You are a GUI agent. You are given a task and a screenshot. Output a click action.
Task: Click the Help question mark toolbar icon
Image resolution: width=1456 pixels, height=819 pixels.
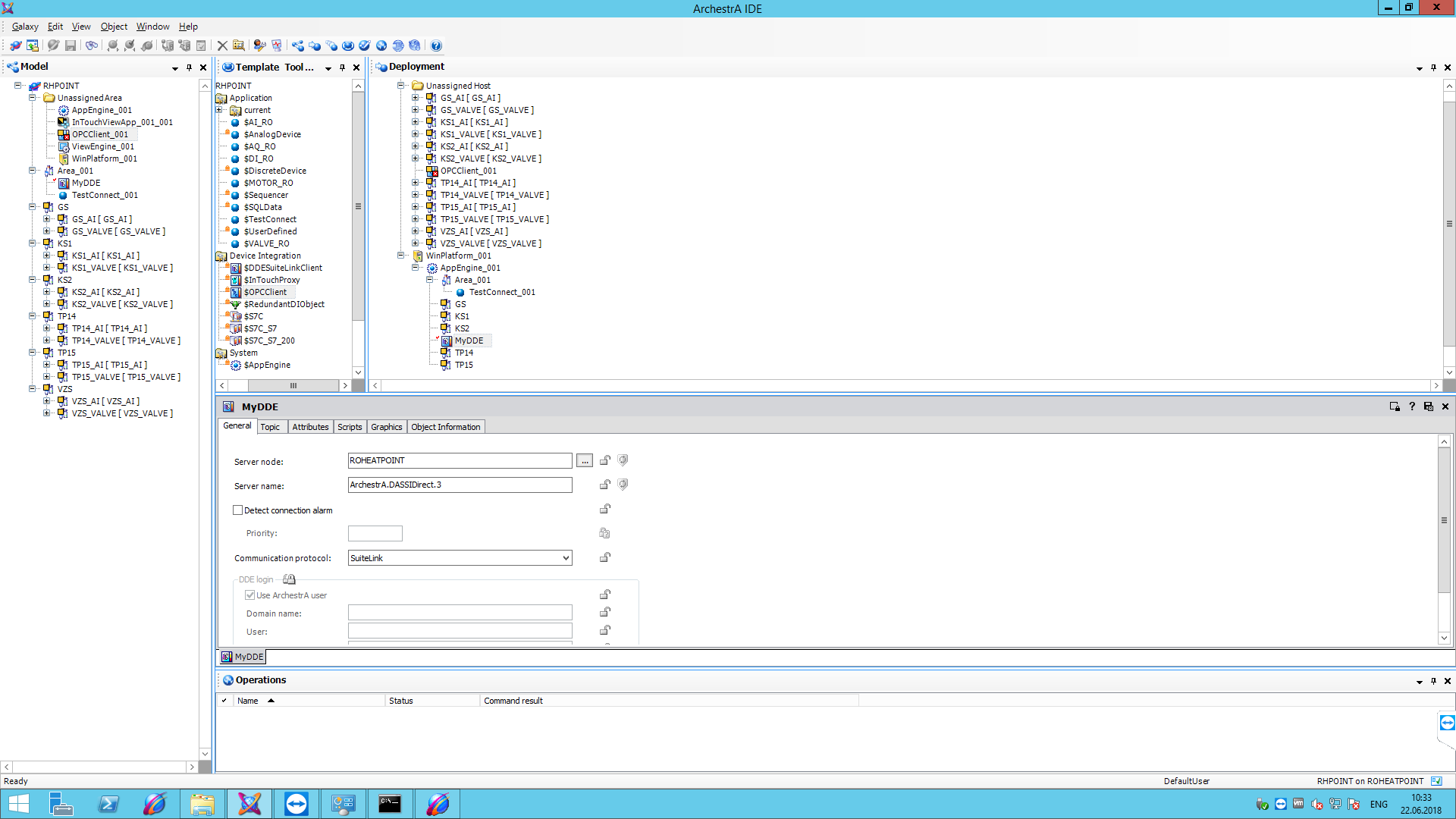click(436, 45)
